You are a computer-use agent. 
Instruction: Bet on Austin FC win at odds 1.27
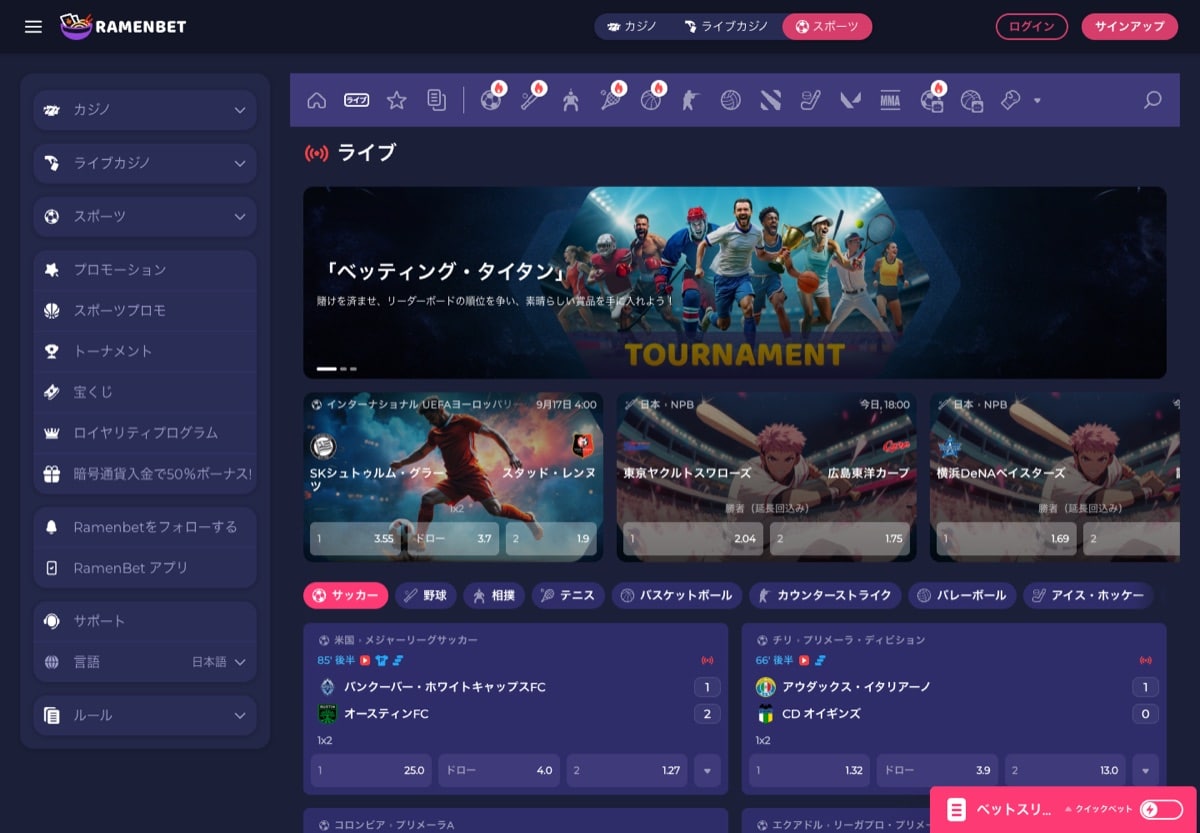click(627, 770)
